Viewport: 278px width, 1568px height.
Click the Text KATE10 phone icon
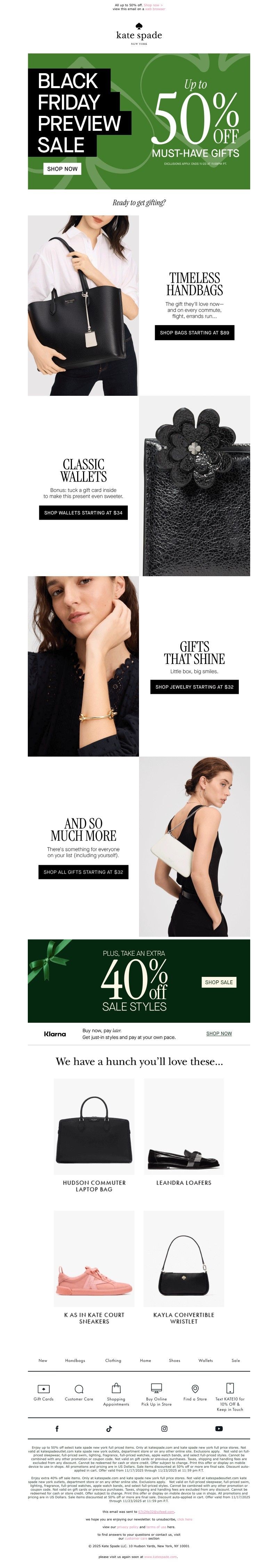pos(230,1388)
